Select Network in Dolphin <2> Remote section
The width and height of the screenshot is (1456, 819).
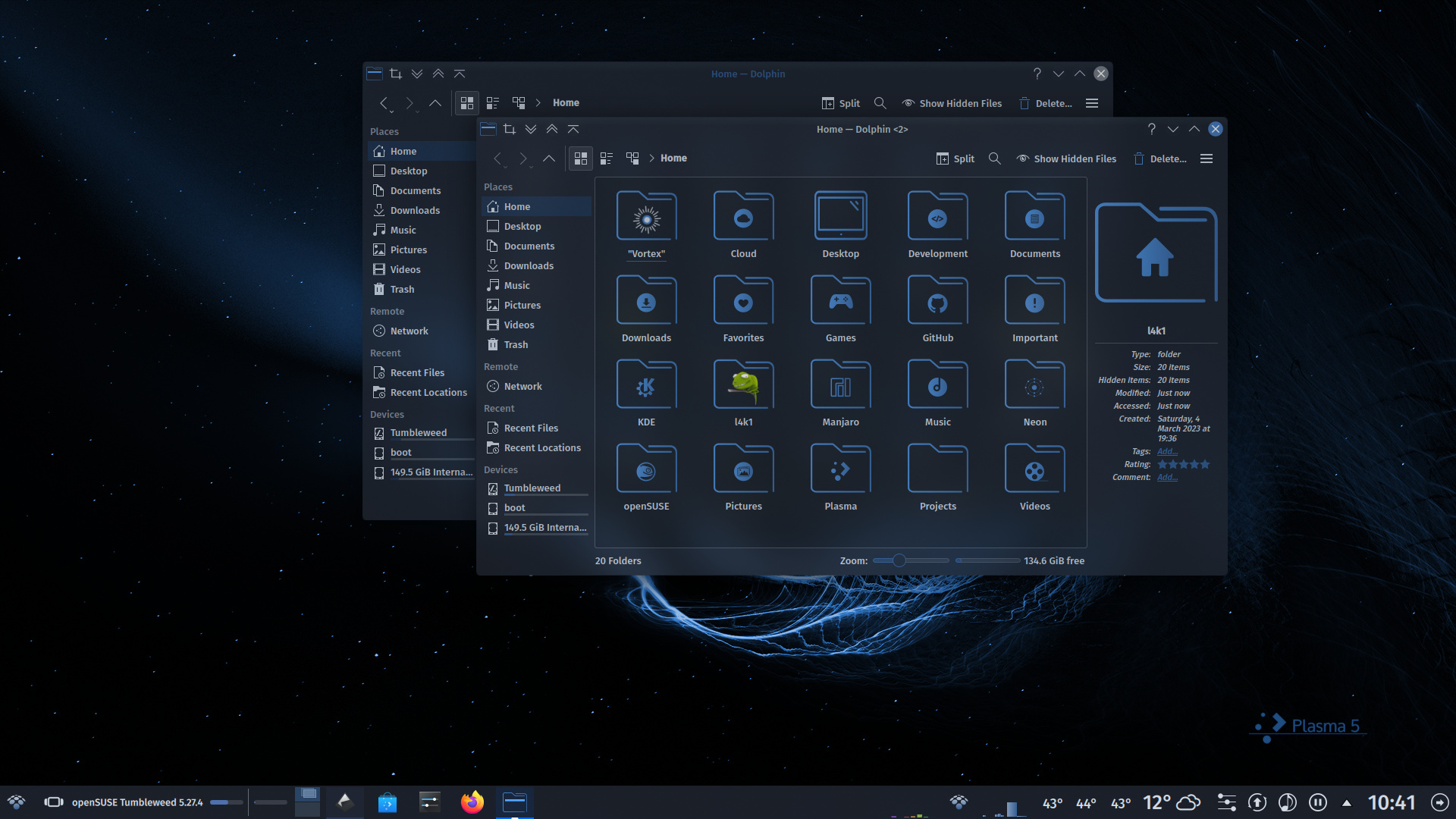(536, 386)
